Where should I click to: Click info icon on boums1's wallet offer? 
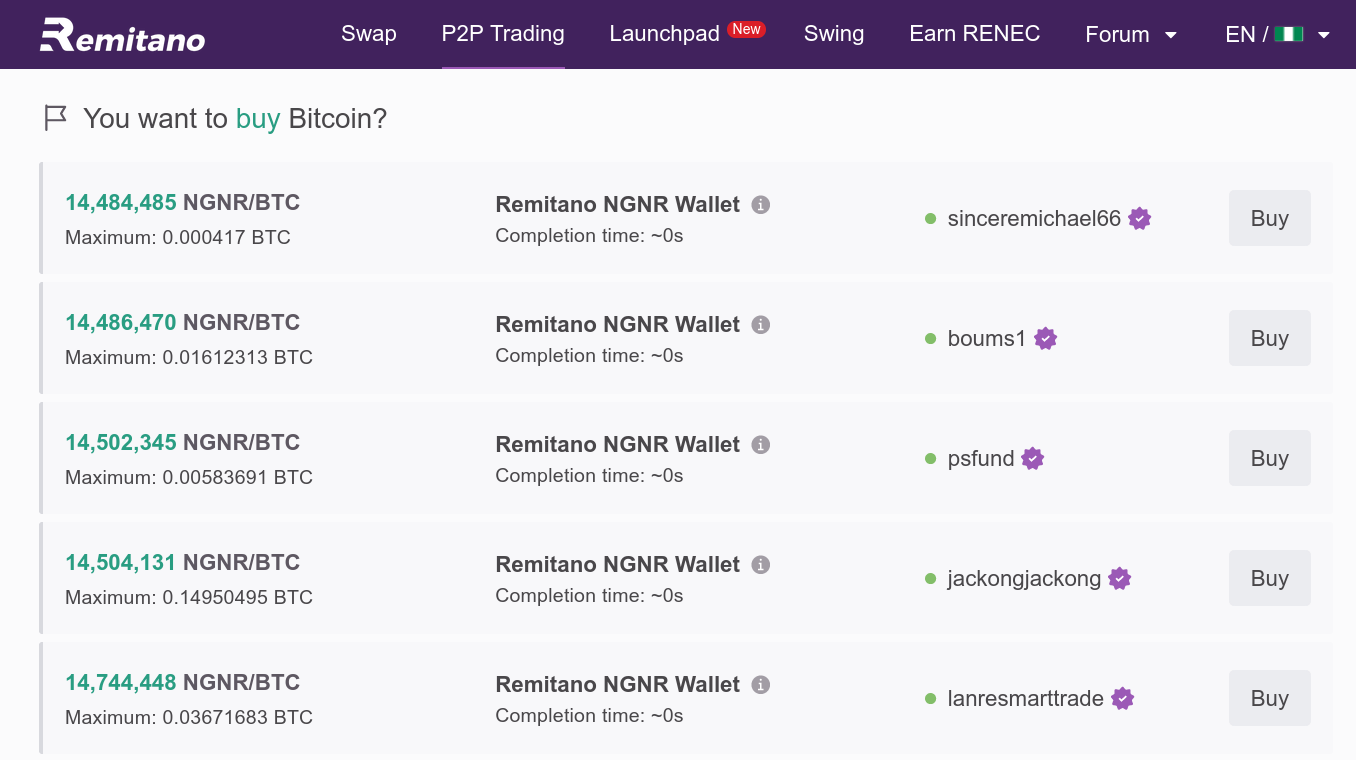[761, 325]
